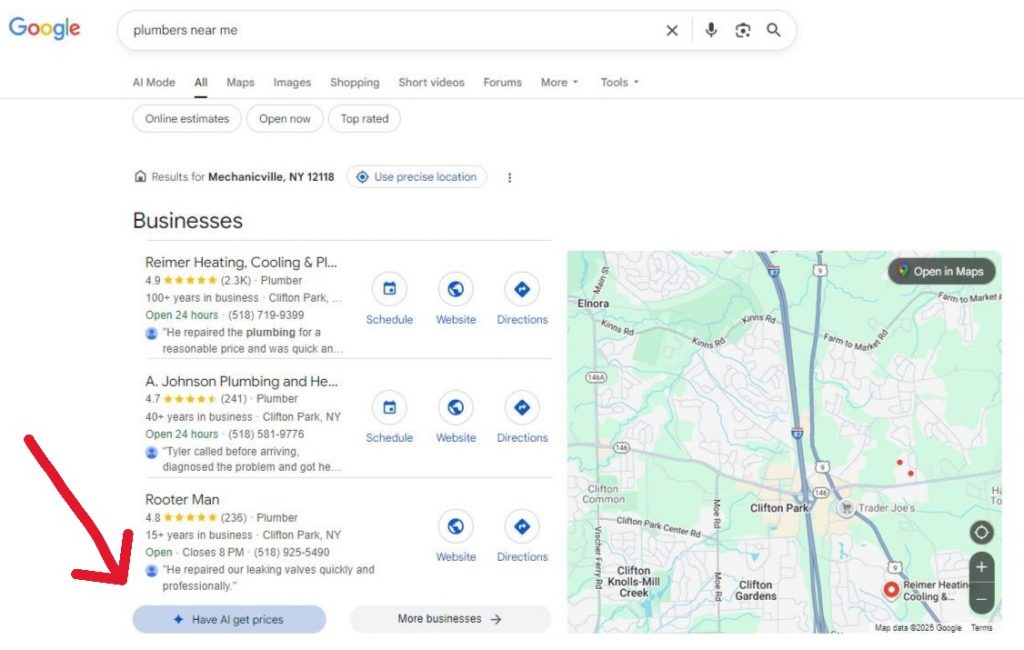Image resolution: width=1024 pixels, height=650 pixels.
Task: Run the search using the magnifier icon
Action: point(773,30)
